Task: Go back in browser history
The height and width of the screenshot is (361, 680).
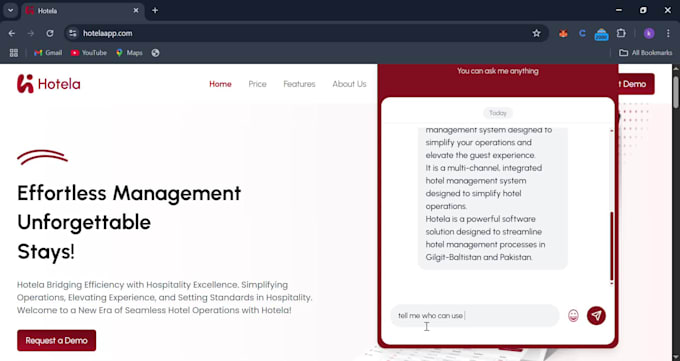Action: point(12,33)
